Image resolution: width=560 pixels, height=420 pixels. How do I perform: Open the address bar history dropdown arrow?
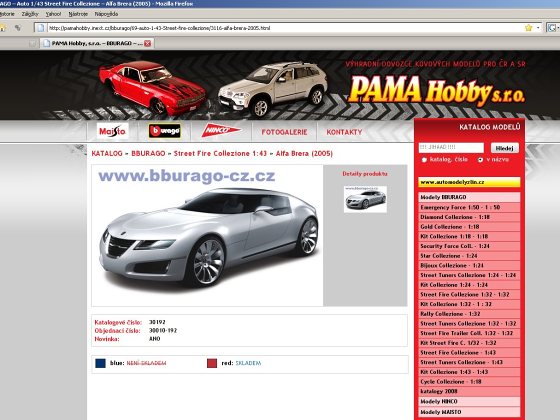(538, 28)
